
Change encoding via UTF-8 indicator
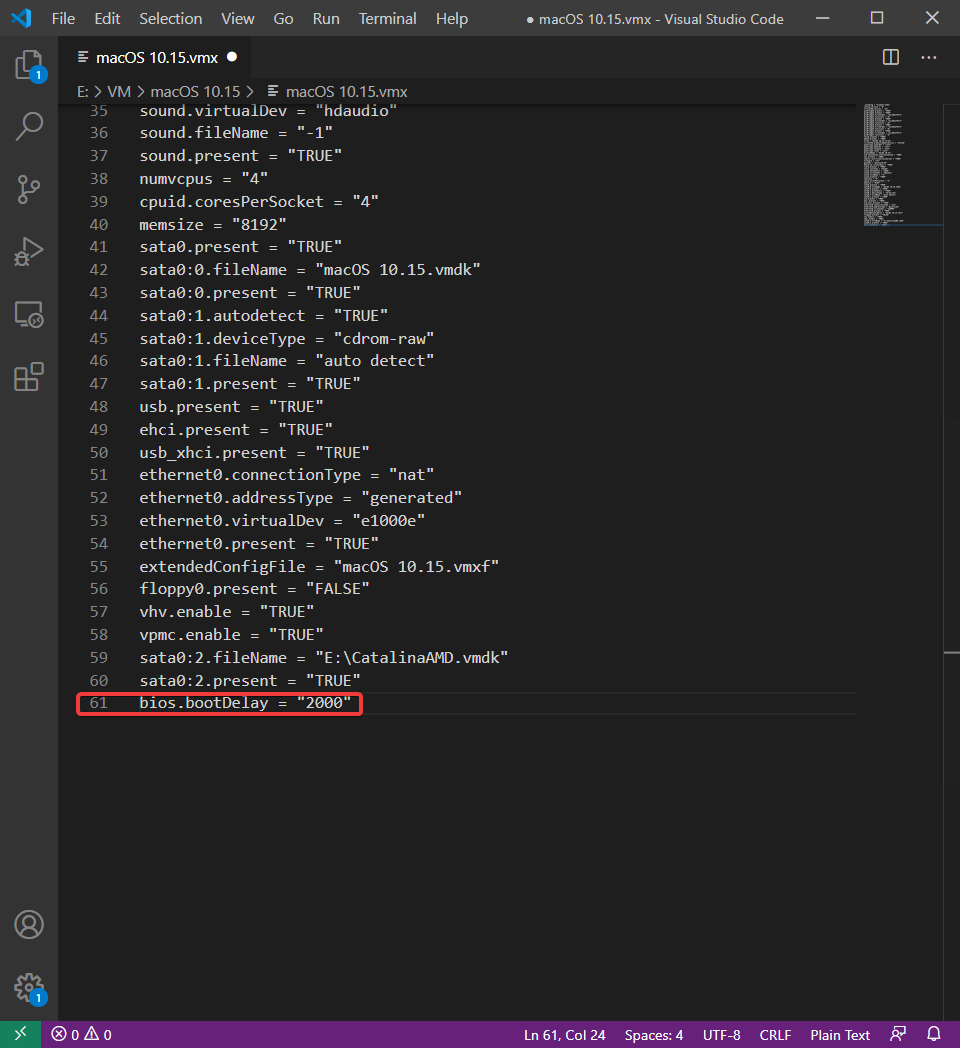point(721,1035)
